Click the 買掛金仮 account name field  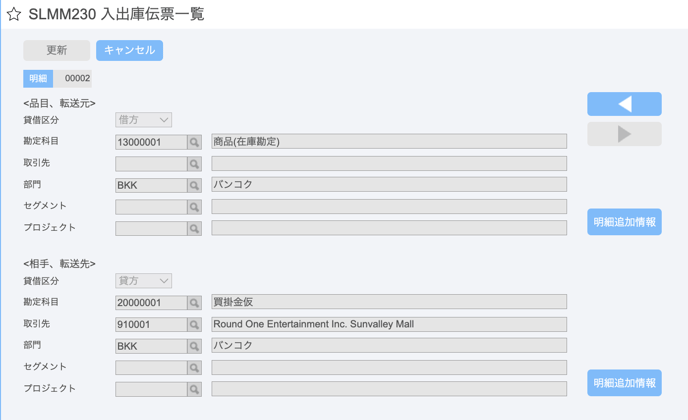pos(389,302)
